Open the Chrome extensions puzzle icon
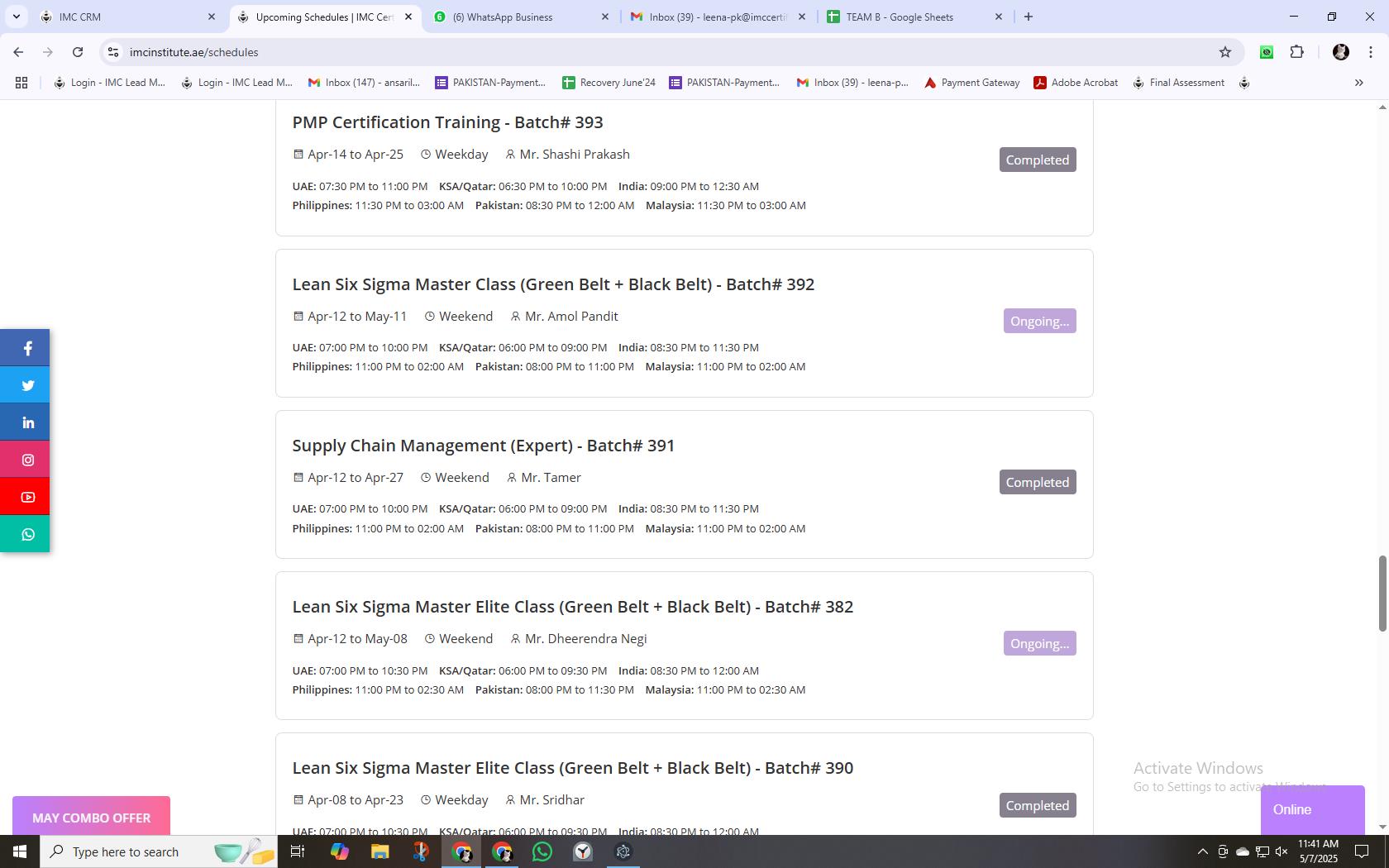Viewport: 1389px width, 868px height. tap(1296, 52)
